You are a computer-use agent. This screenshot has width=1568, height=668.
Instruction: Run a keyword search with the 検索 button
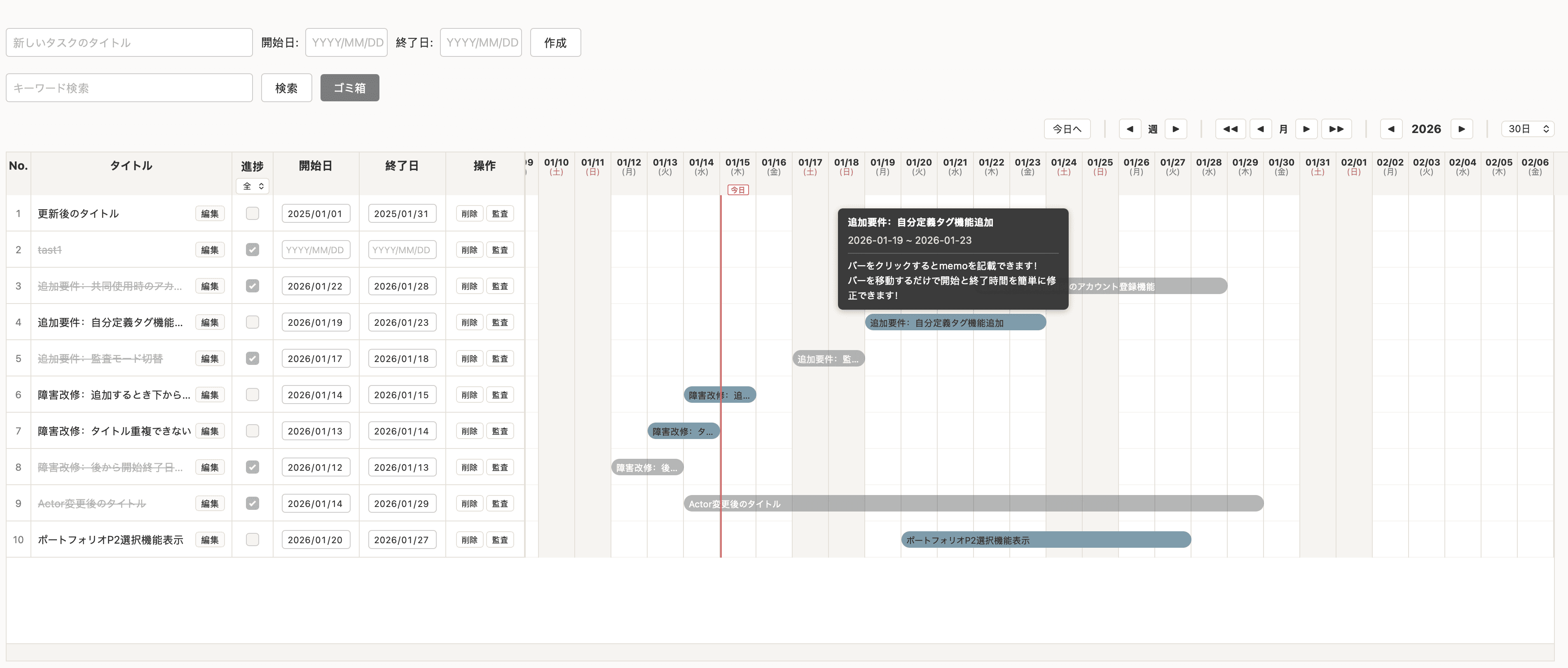coord(286,88)
